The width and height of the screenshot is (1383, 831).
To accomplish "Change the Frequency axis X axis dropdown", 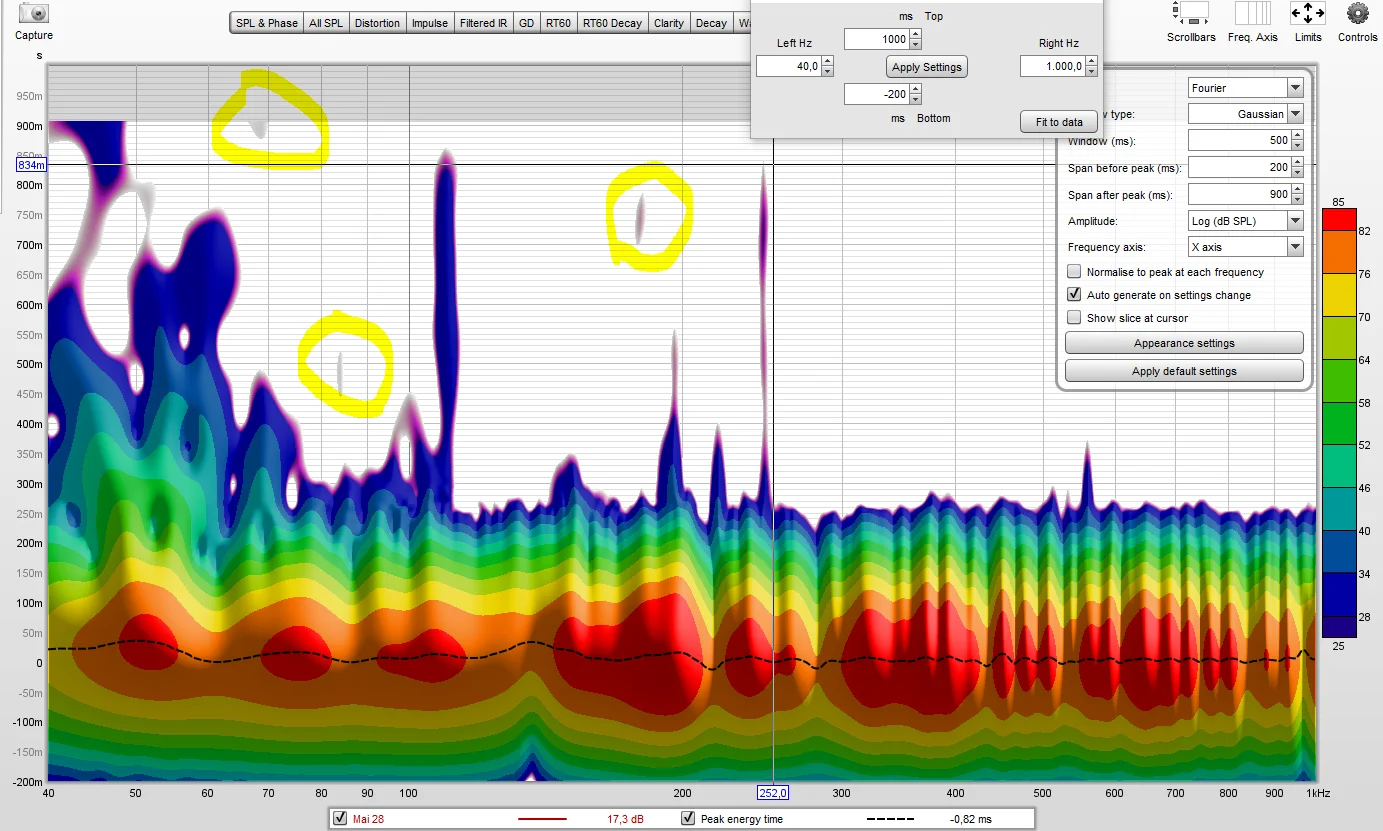I will [1246, 247].
